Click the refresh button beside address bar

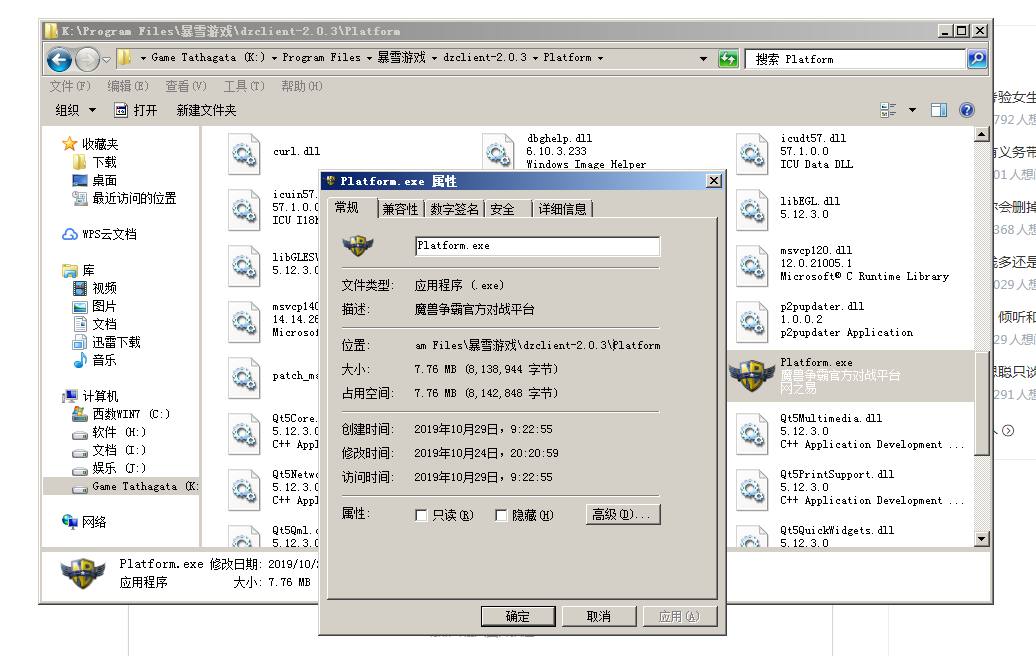point(729,59)
